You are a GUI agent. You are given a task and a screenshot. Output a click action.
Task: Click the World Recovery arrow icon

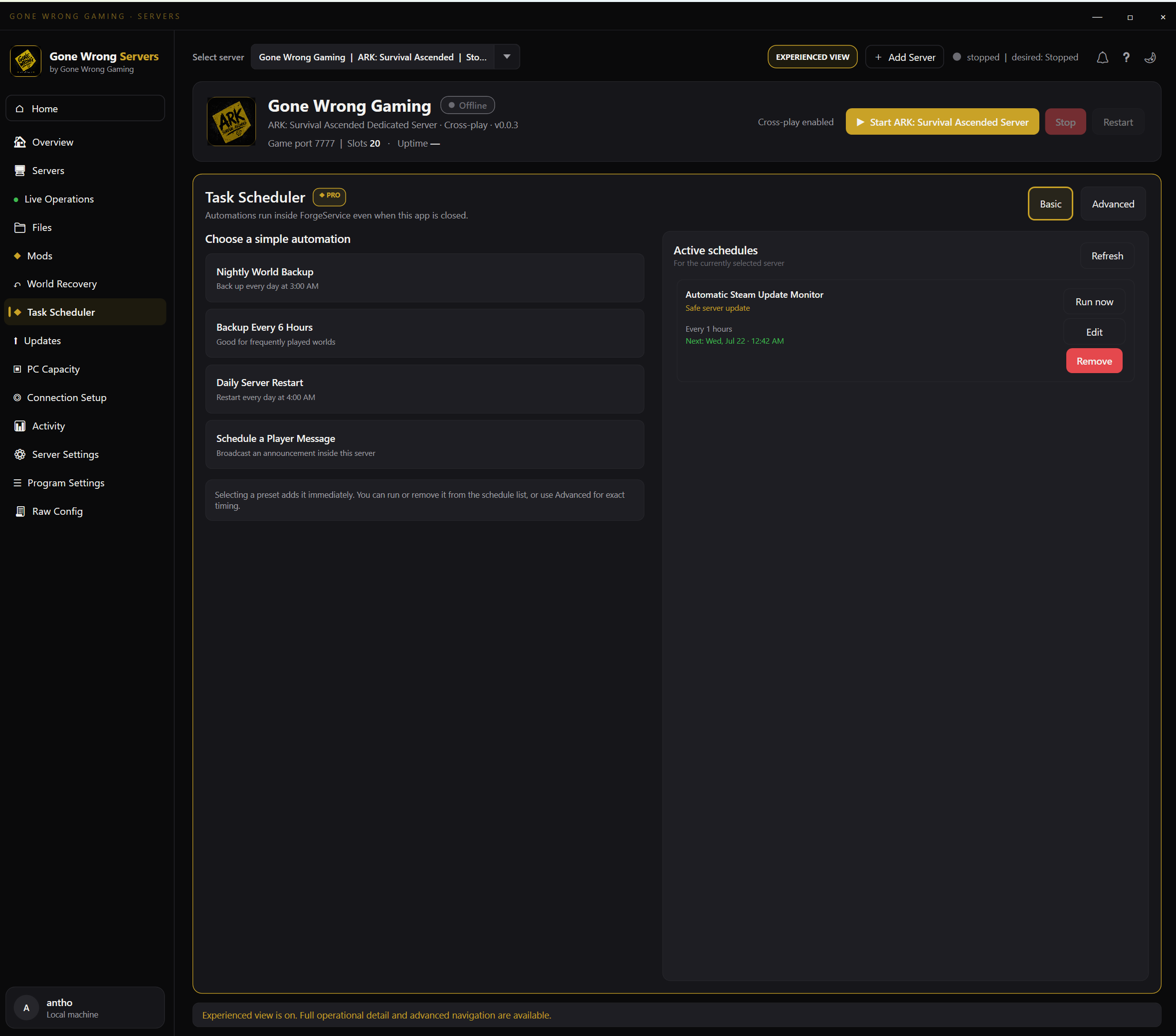pyautogui.click(x=17, y=284)
